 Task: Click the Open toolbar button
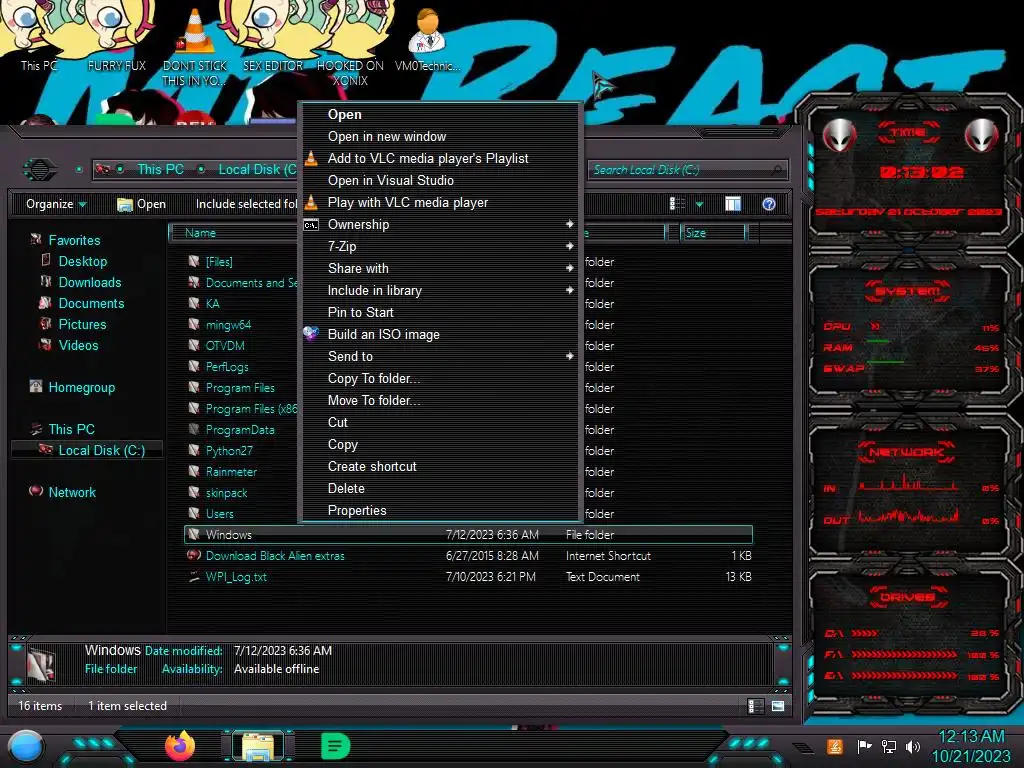(x=141, y=204)
